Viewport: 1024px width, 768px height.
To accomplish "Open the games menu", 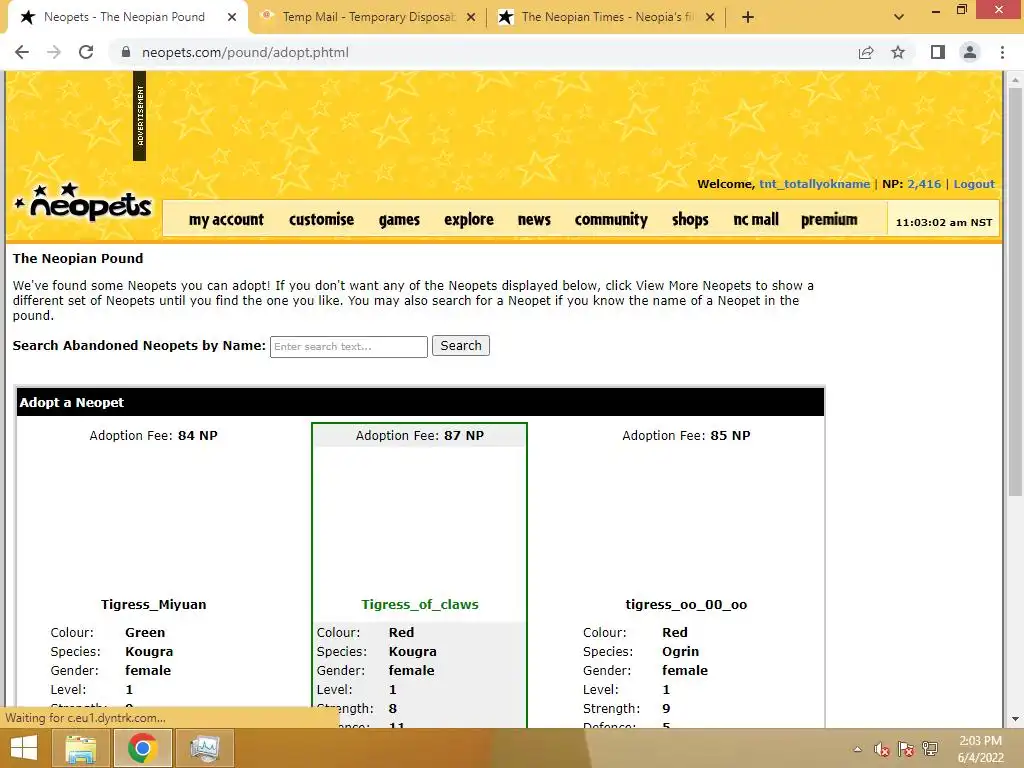I will click(399, 219).
